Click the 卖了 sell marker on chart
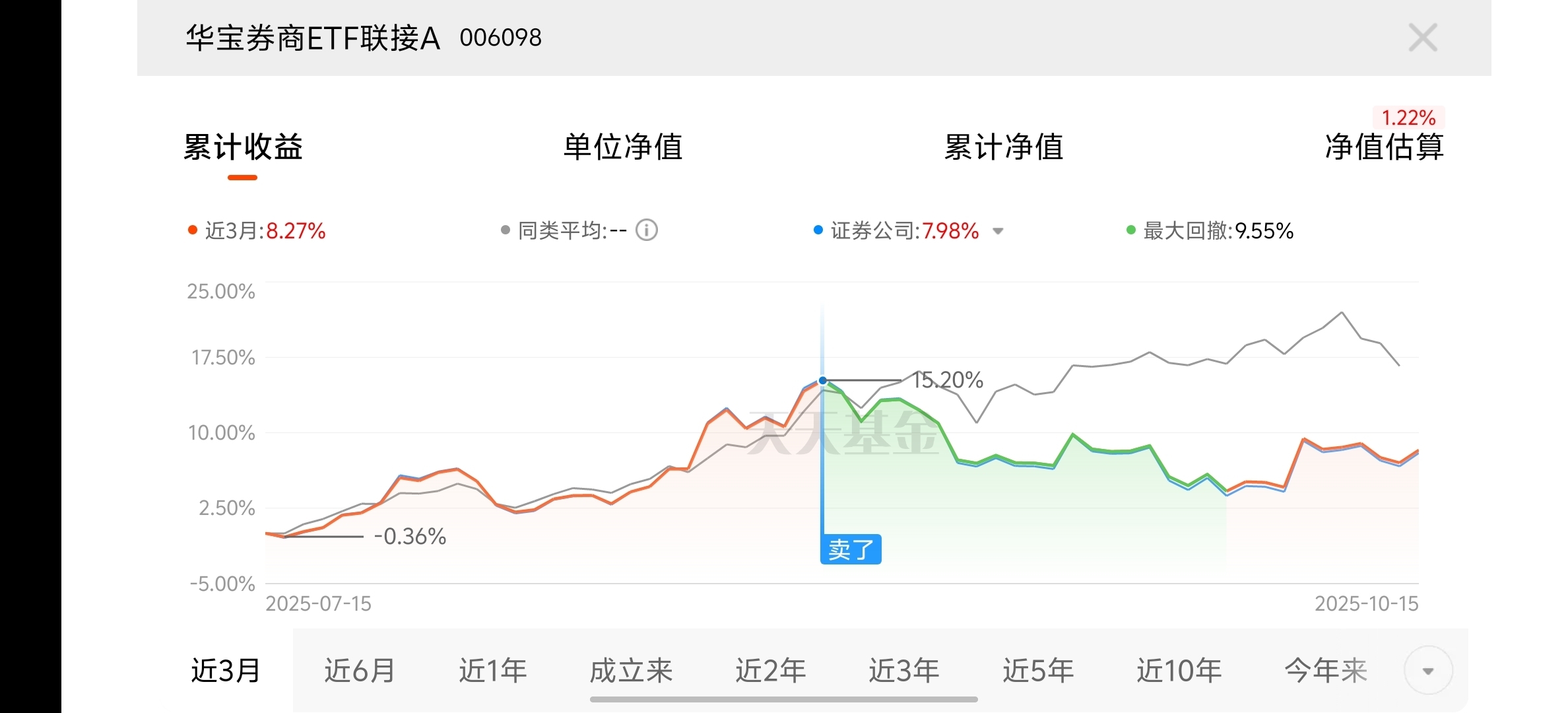The width and height of the screenshot is (1568, 713). 850,549
